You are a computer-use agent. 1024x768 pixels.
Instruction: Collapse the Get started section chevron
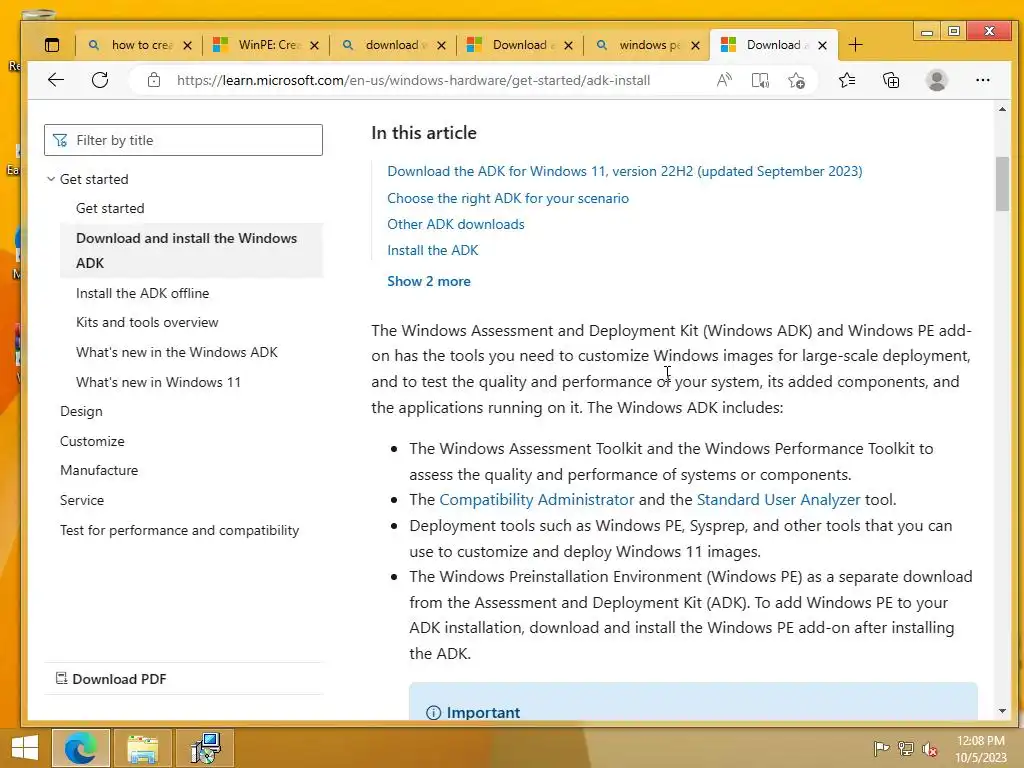click(x=51, y=179)
